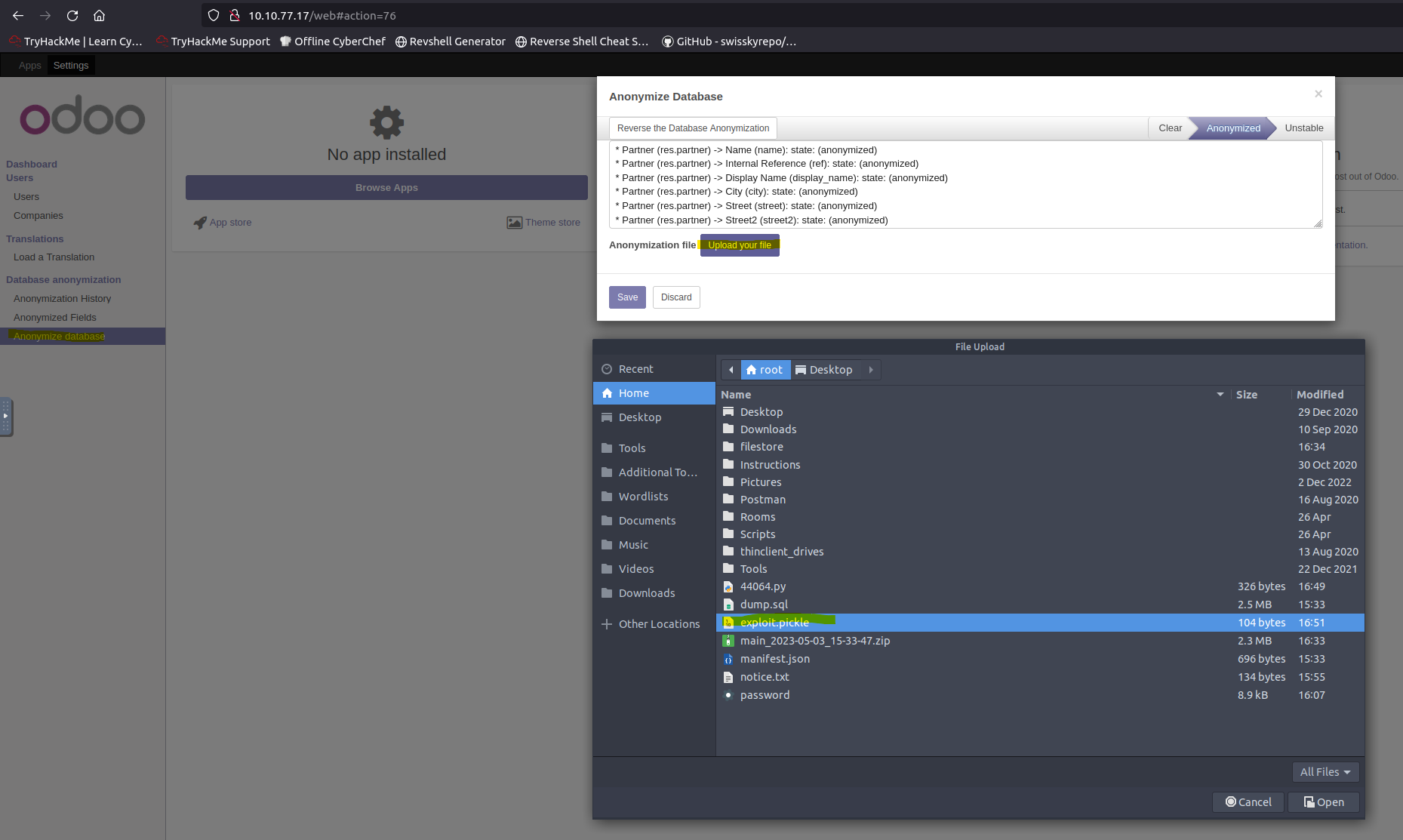This screenshot has width=1403, height=840.
Task: Click the Recent clock icon in file dialog
Action: (x=607, y=369)
